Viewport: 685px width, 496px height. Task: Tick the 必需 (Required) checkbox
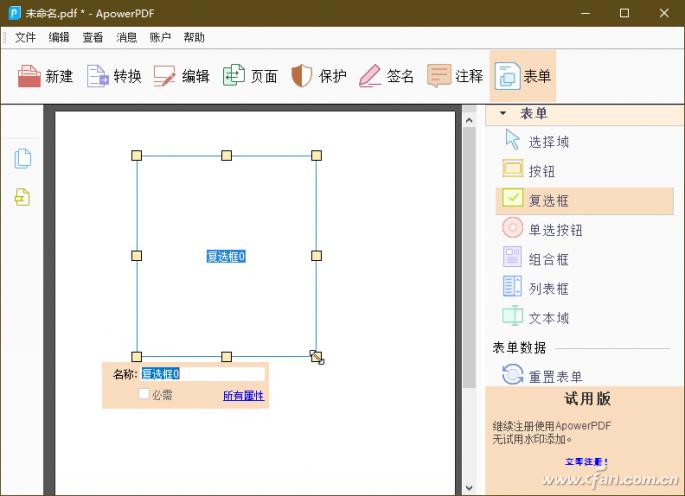pyautogui.click(x=144, y=395)
